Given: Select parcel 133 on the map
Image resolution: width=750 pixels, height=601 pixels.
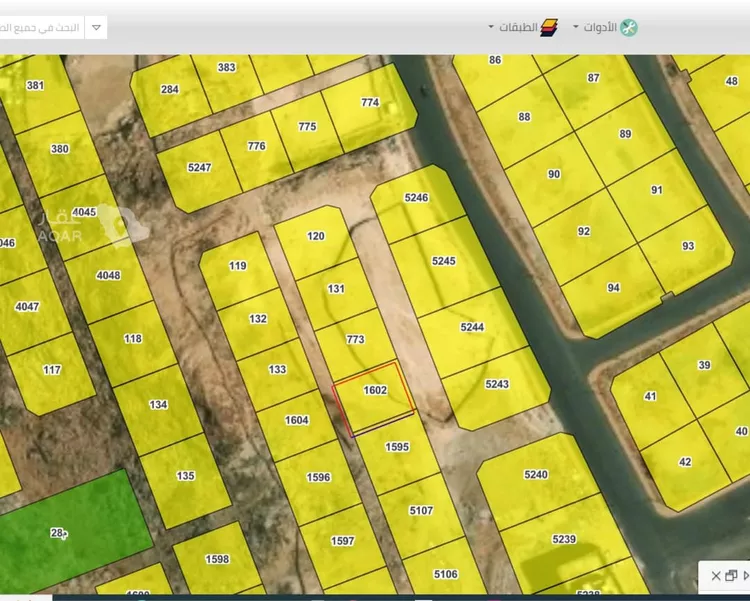Looking at the screenshot, I should coord(277,375).
